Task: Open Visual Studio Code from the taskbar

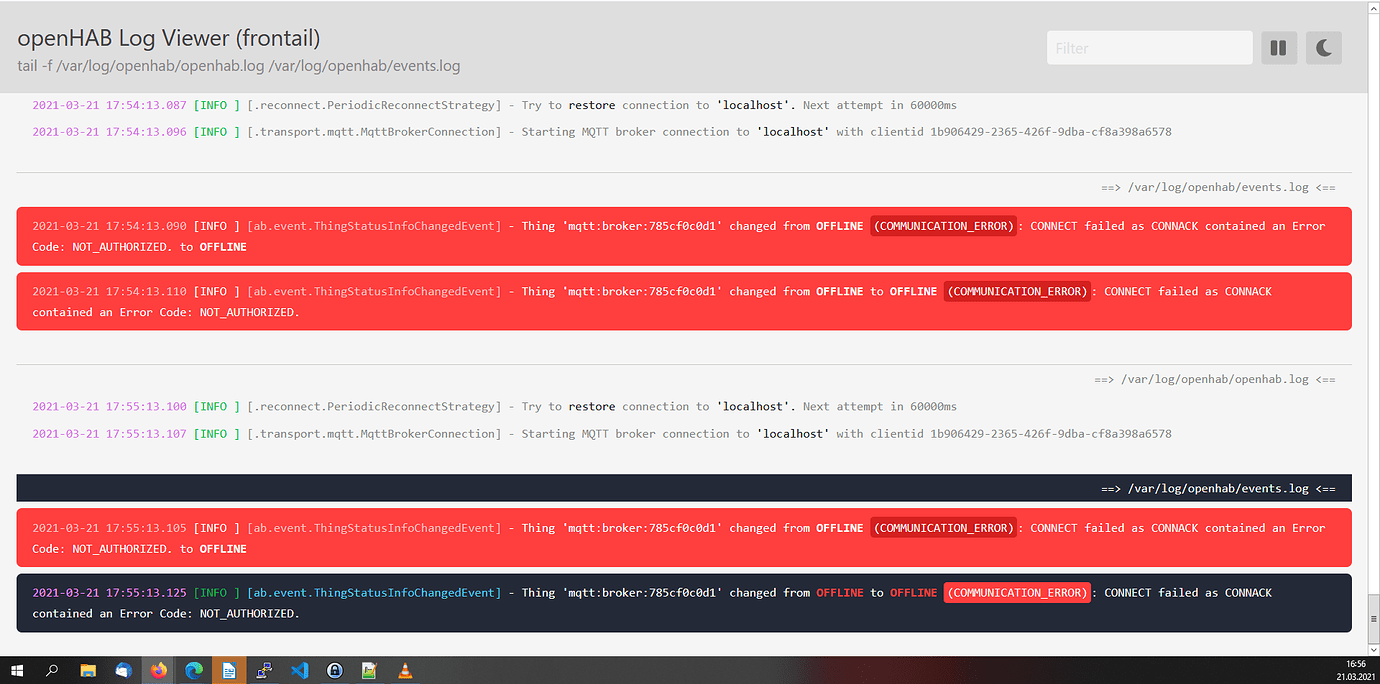Action: click(299, 670)
